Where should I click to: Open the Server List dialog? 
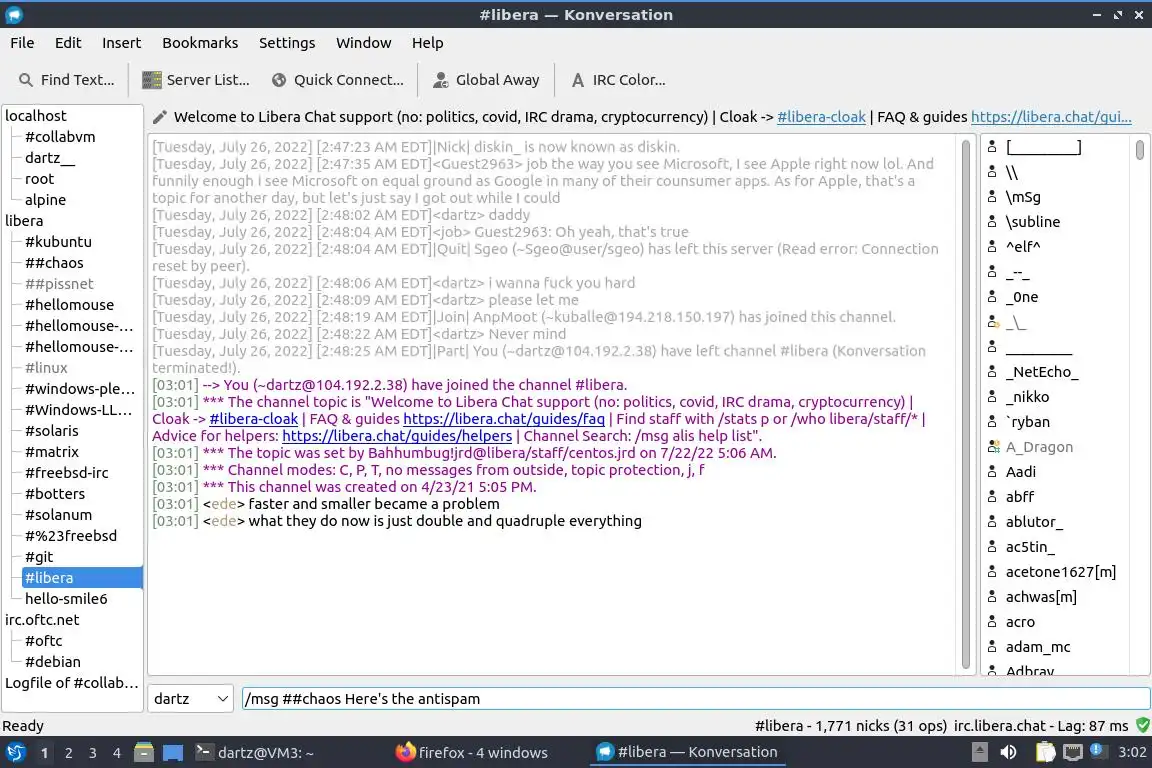coord(195,80)
